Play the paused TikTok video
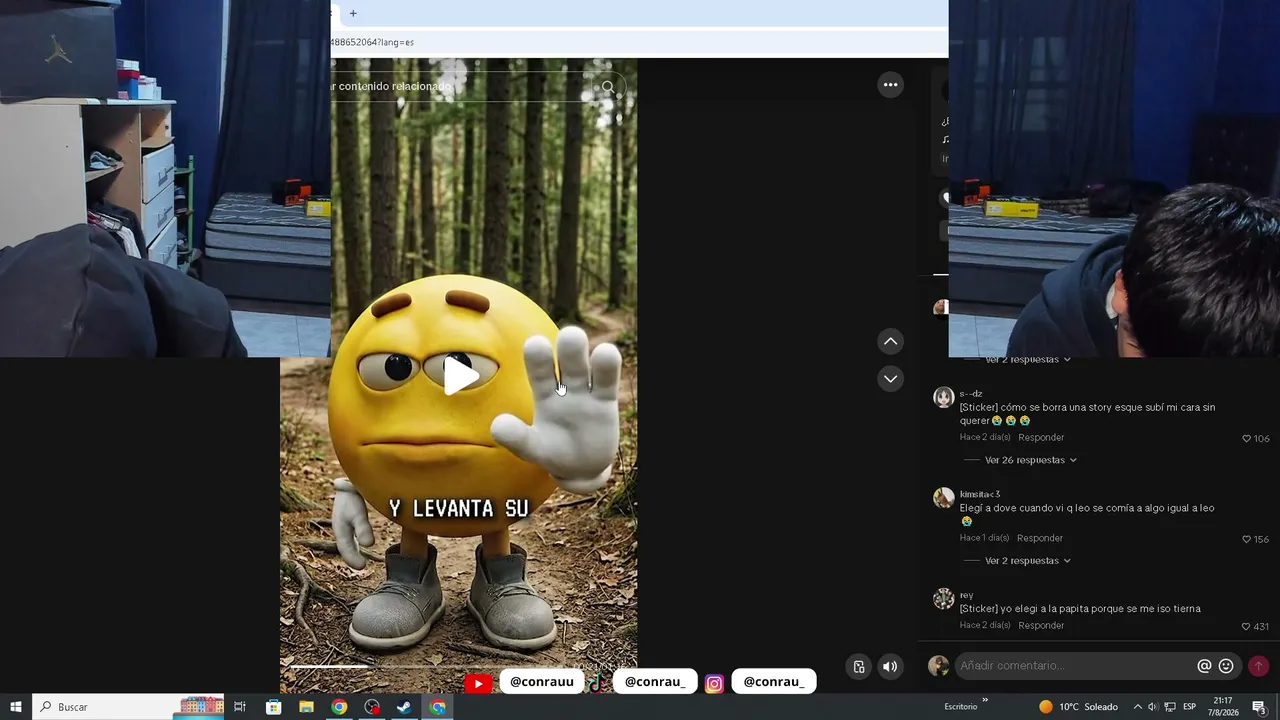The width and height of the screenshot is (1280, 720). pyautogui.click(x=460, y=376)
